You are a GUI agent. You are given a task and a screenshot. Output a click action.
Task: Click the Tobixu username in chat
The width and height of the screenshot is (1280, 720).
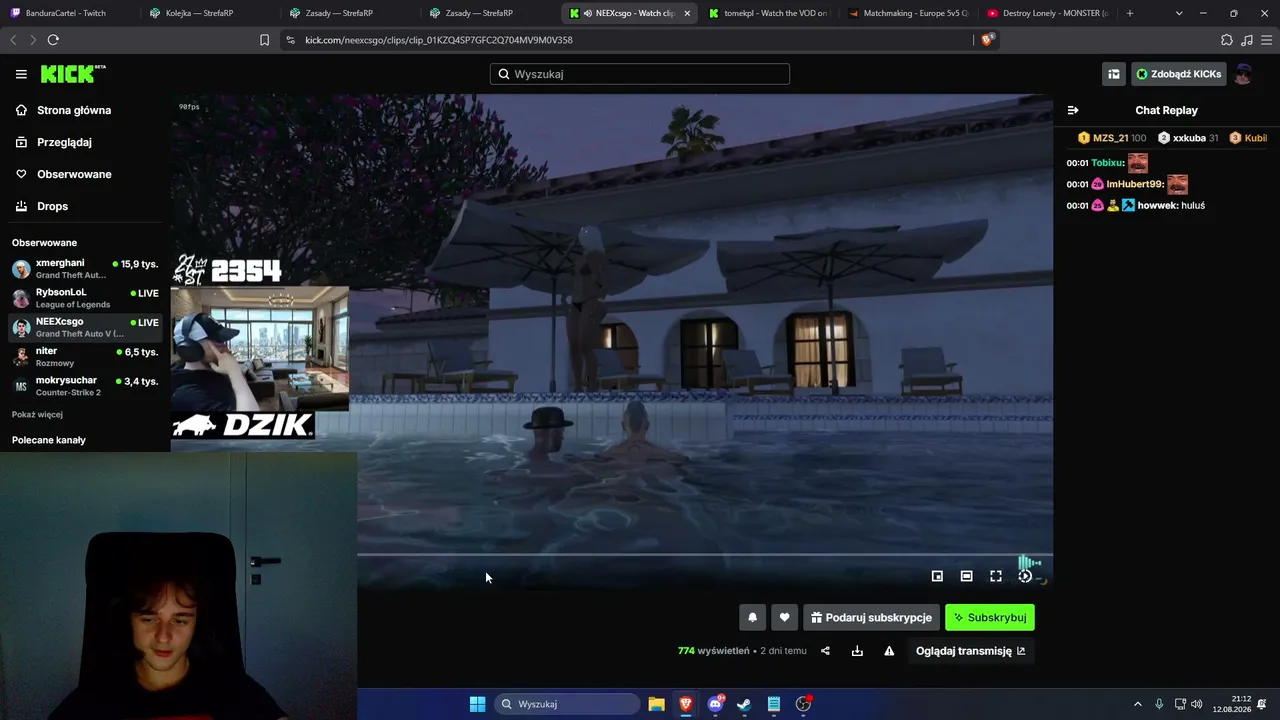[1108, 163]
